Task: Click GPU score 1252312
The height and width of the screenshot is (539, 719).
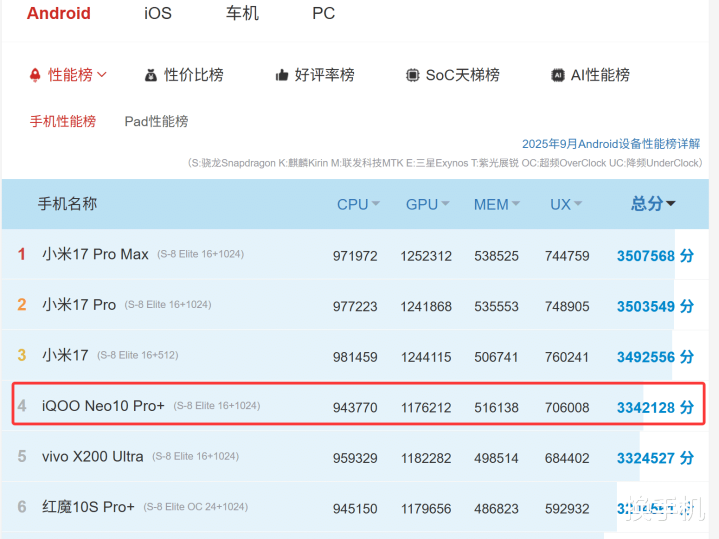Action: point(426,256)
